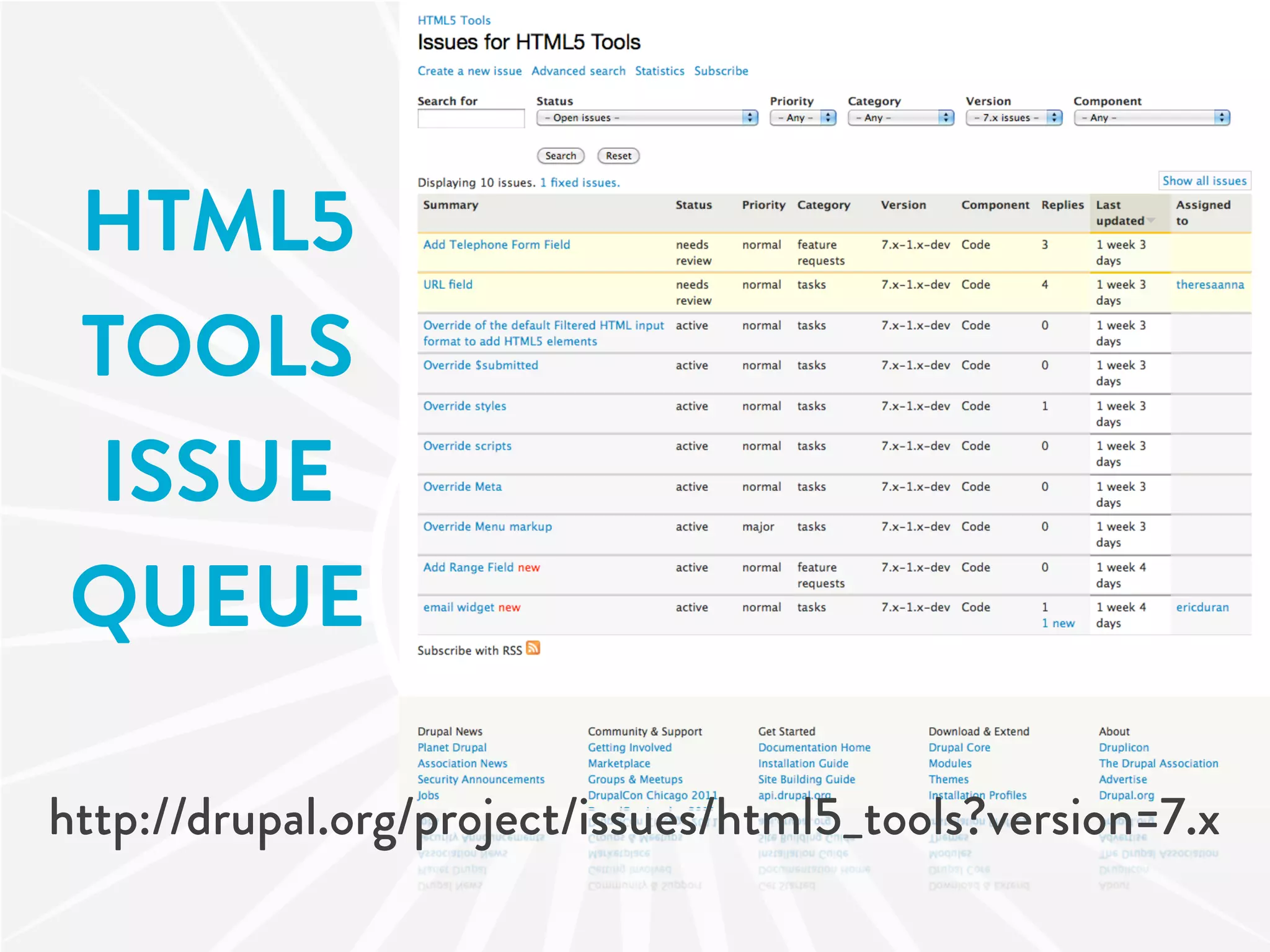Open the Override Meta issue
The height and width of the screenshot is (952, 1270).
462,487
